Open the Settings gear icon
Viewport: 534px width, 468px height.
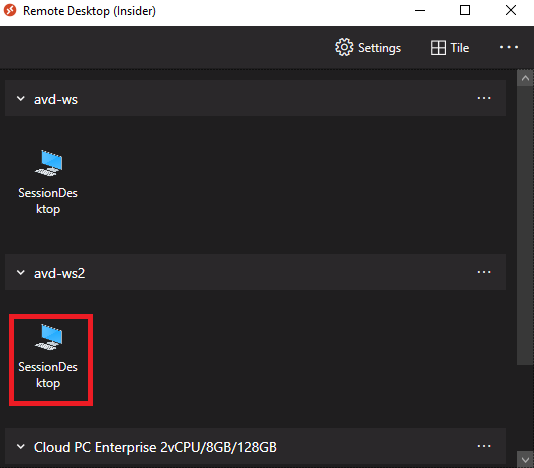(x=344, y=47)
